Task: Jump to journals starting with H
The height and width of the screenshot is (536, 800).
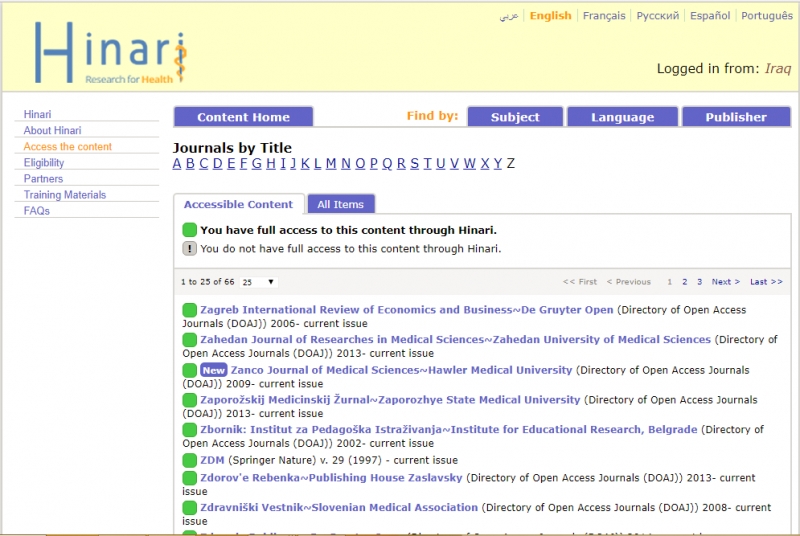Action: (x=271, y=164)
